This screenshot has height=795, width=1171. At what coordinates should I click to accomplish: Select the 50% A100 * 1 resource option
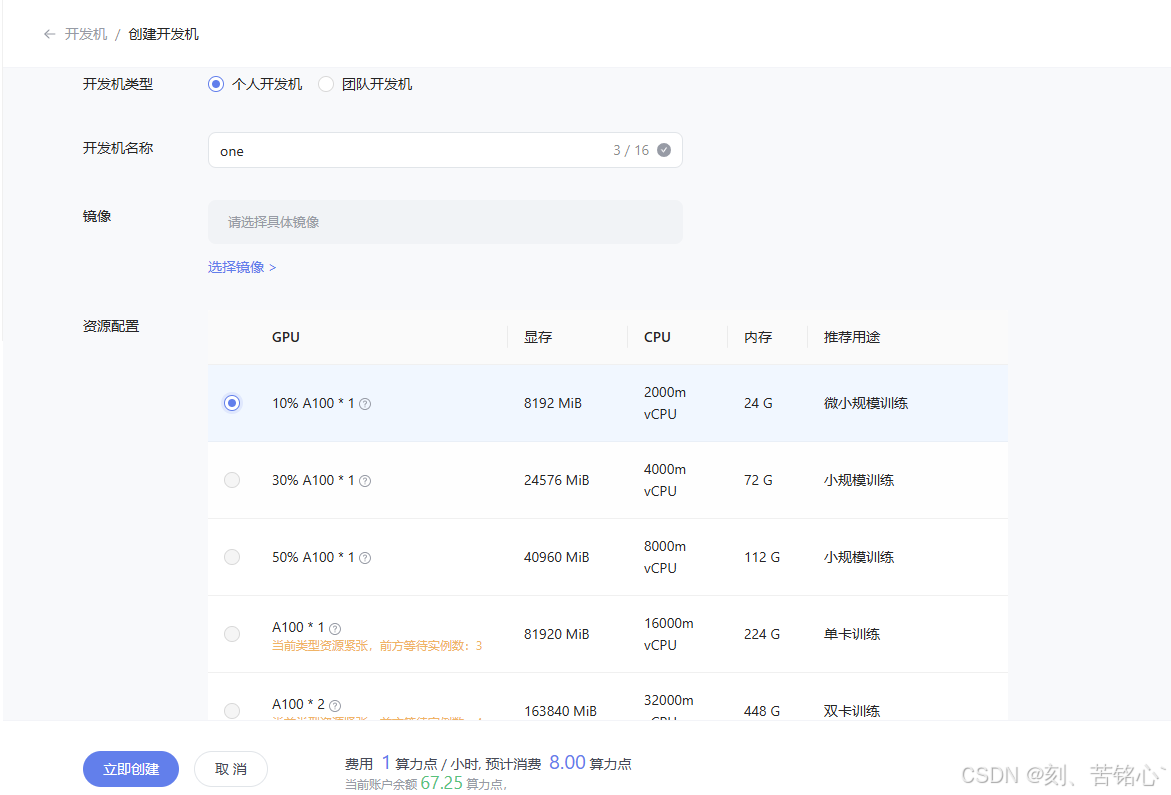232,557
